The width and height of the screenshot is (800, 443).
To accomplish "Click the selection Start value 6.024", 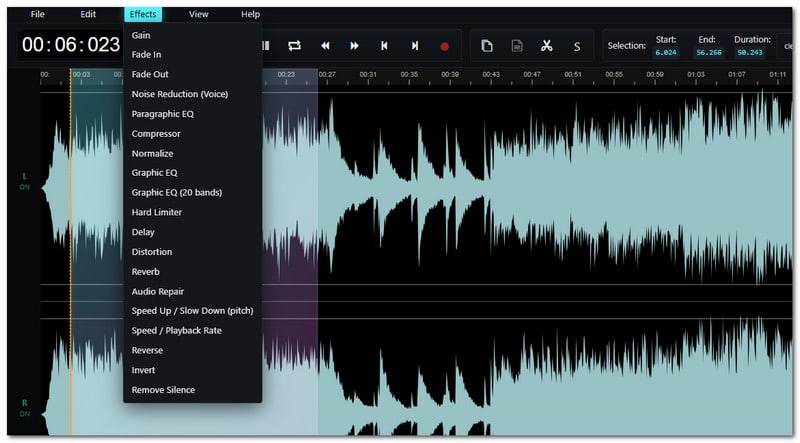I will click(x=666, y=53).
